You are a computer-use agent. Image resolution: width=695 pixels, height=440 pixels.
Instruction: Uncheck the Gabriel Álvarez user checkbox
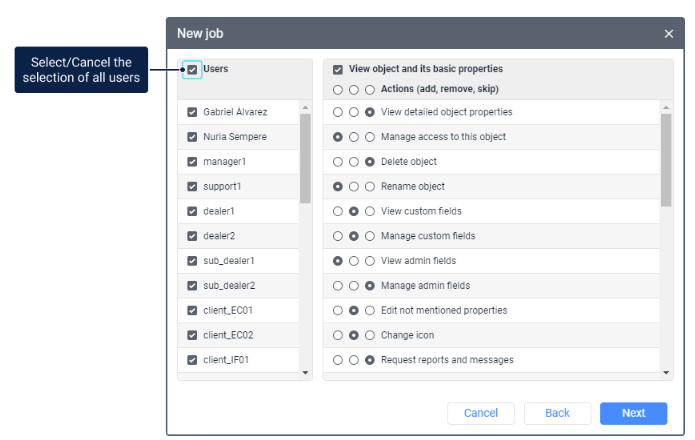pyautogui.click(x=192, y=112)
